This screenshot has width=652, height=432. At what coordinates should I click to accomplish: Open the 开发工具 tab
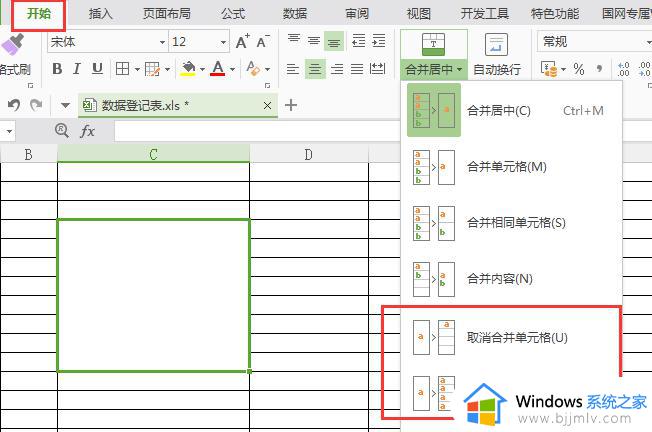[484, 14]
